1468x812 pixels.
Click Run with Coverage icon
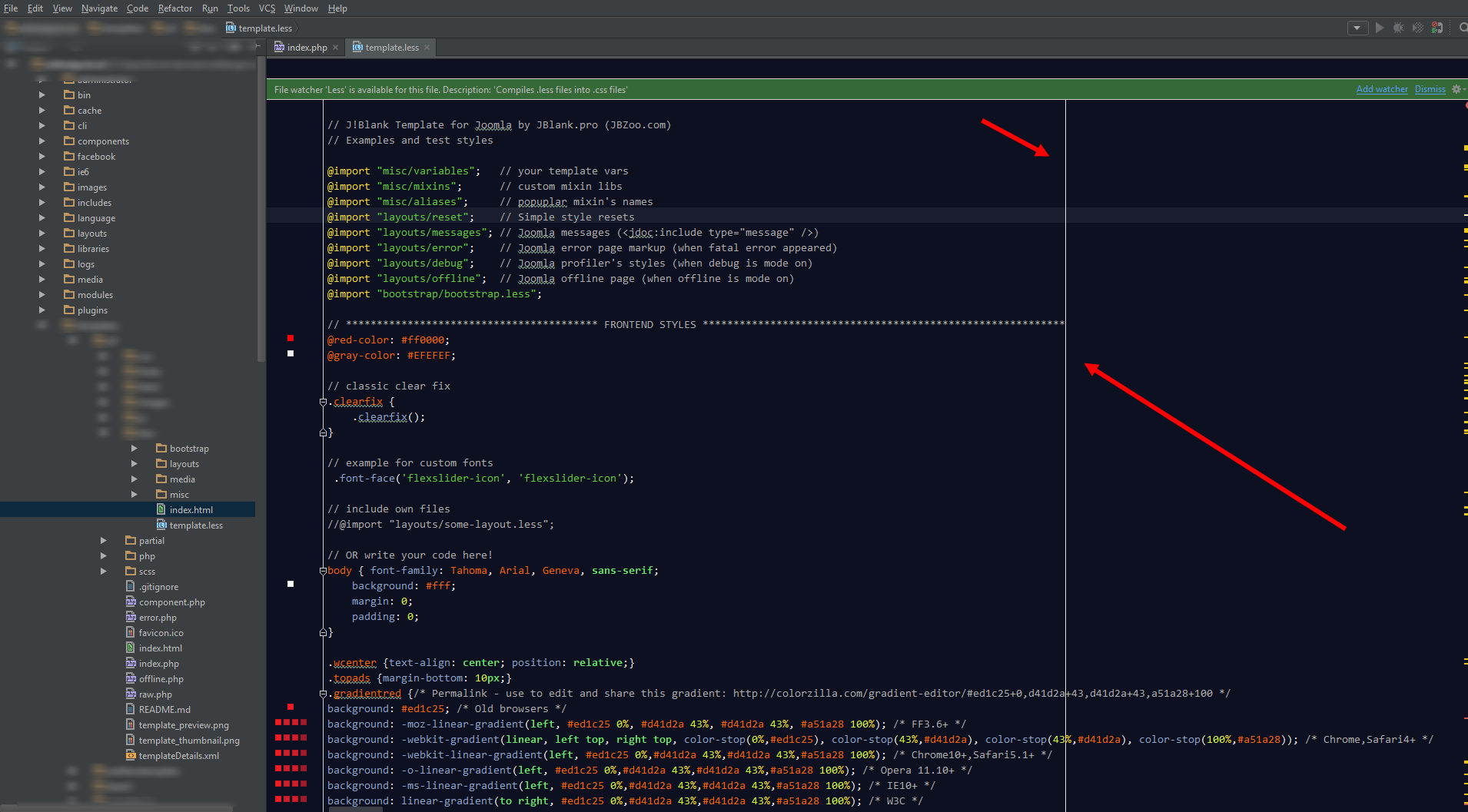(1418, 28)
